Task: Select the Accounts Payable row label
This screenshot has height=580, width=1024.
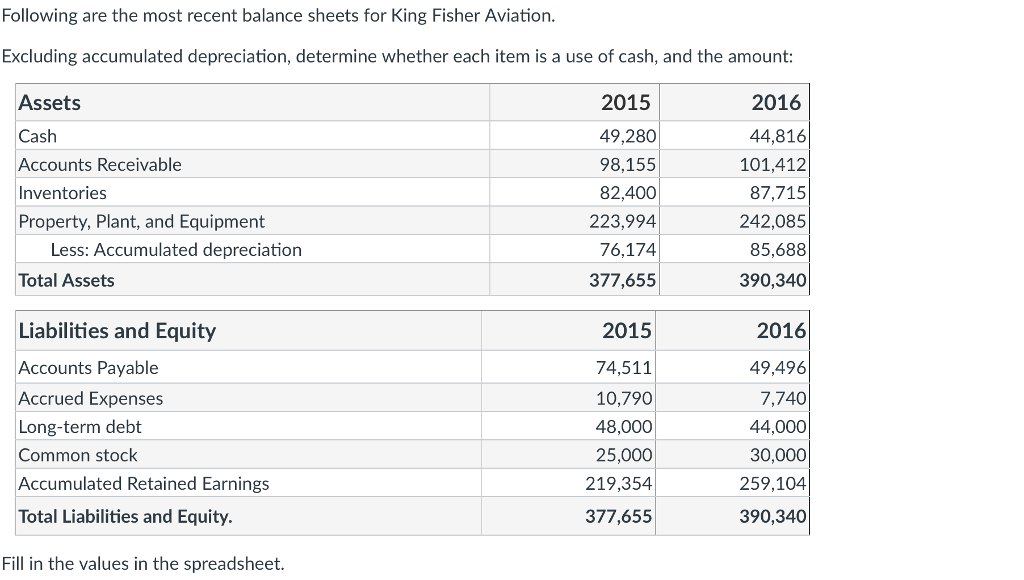Action: click(x=89, y=368)
